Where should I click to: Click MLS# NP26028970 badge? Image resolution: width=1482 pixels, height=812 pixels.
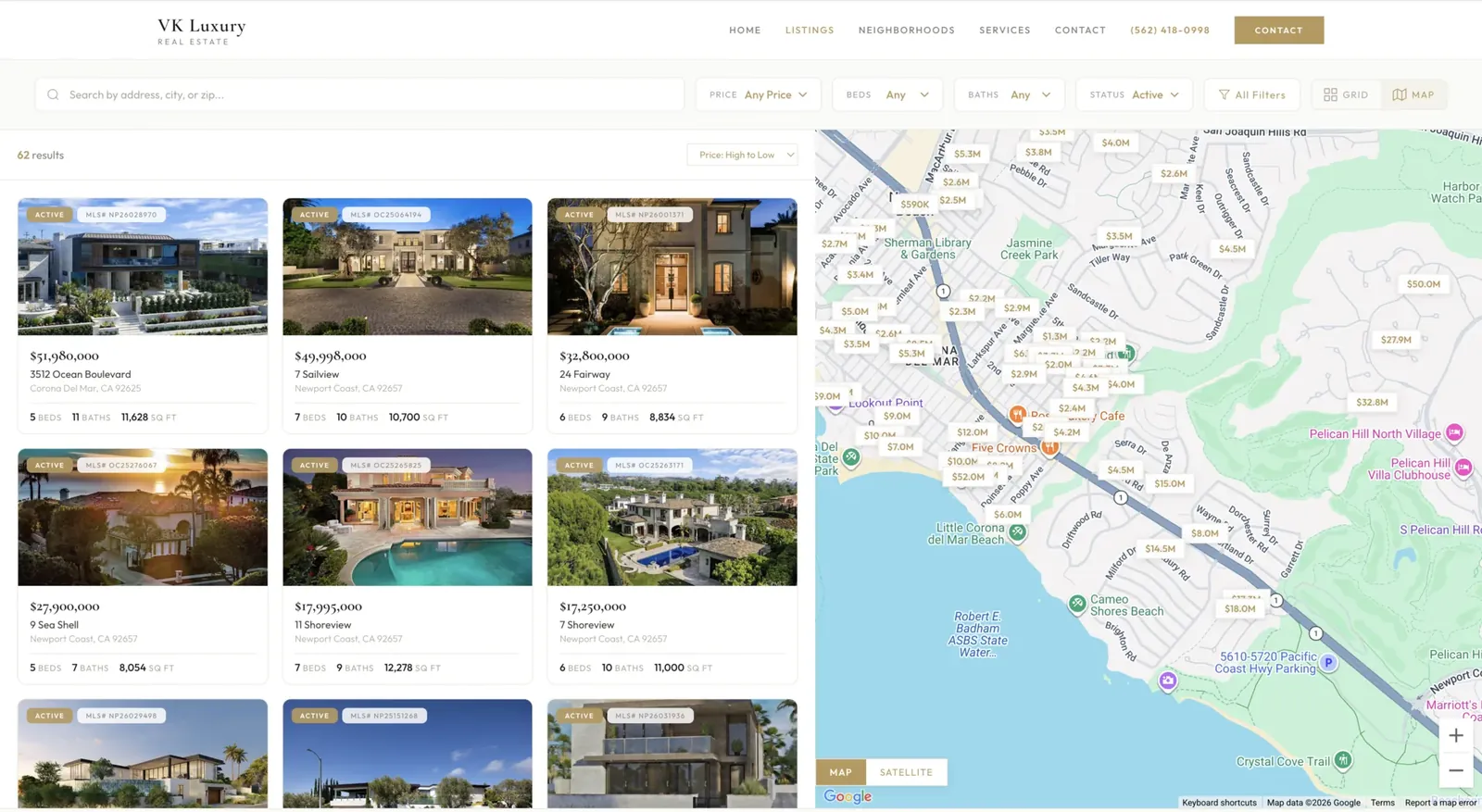(x=121, y=215)
